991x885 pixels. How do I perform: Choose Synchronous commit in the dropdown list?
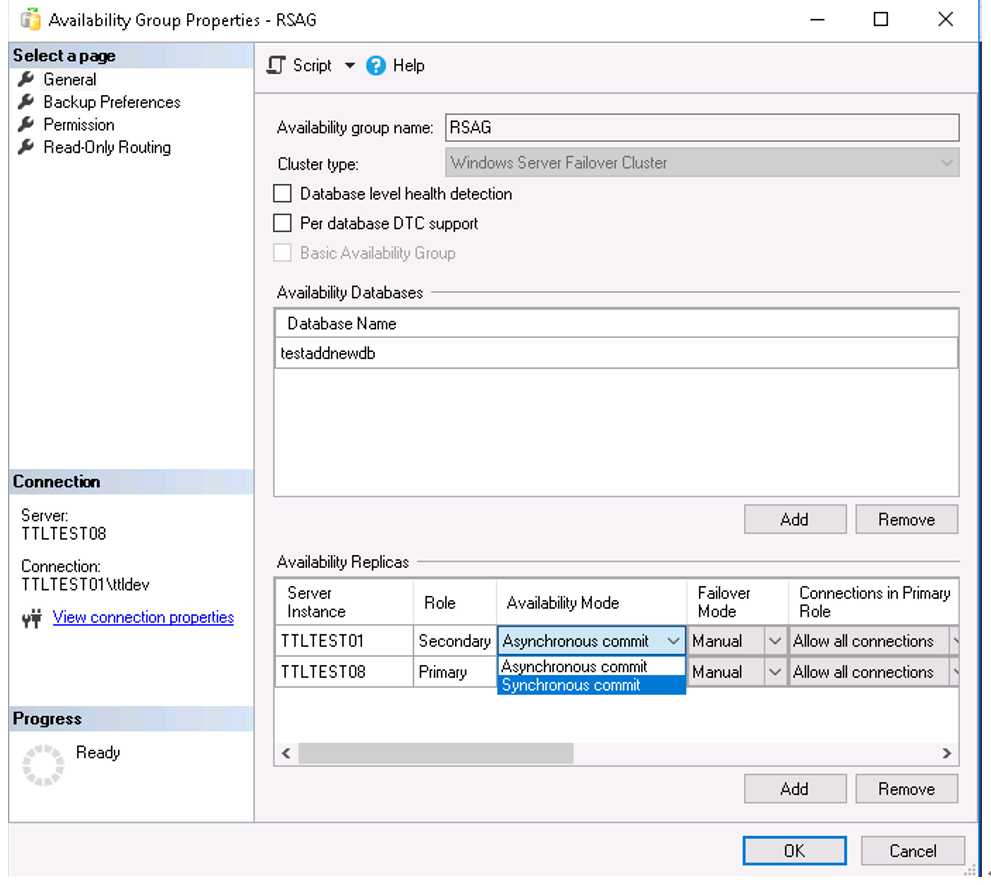[x=592, y=685]
